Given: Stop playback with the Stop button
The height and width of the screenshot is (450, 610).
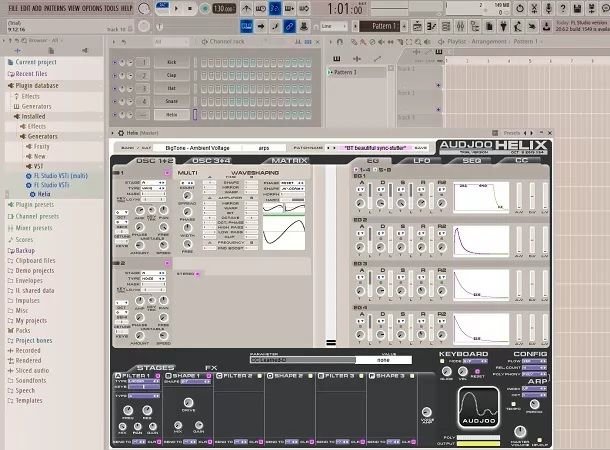Looking at the screenshot, I should pos(190,9).
